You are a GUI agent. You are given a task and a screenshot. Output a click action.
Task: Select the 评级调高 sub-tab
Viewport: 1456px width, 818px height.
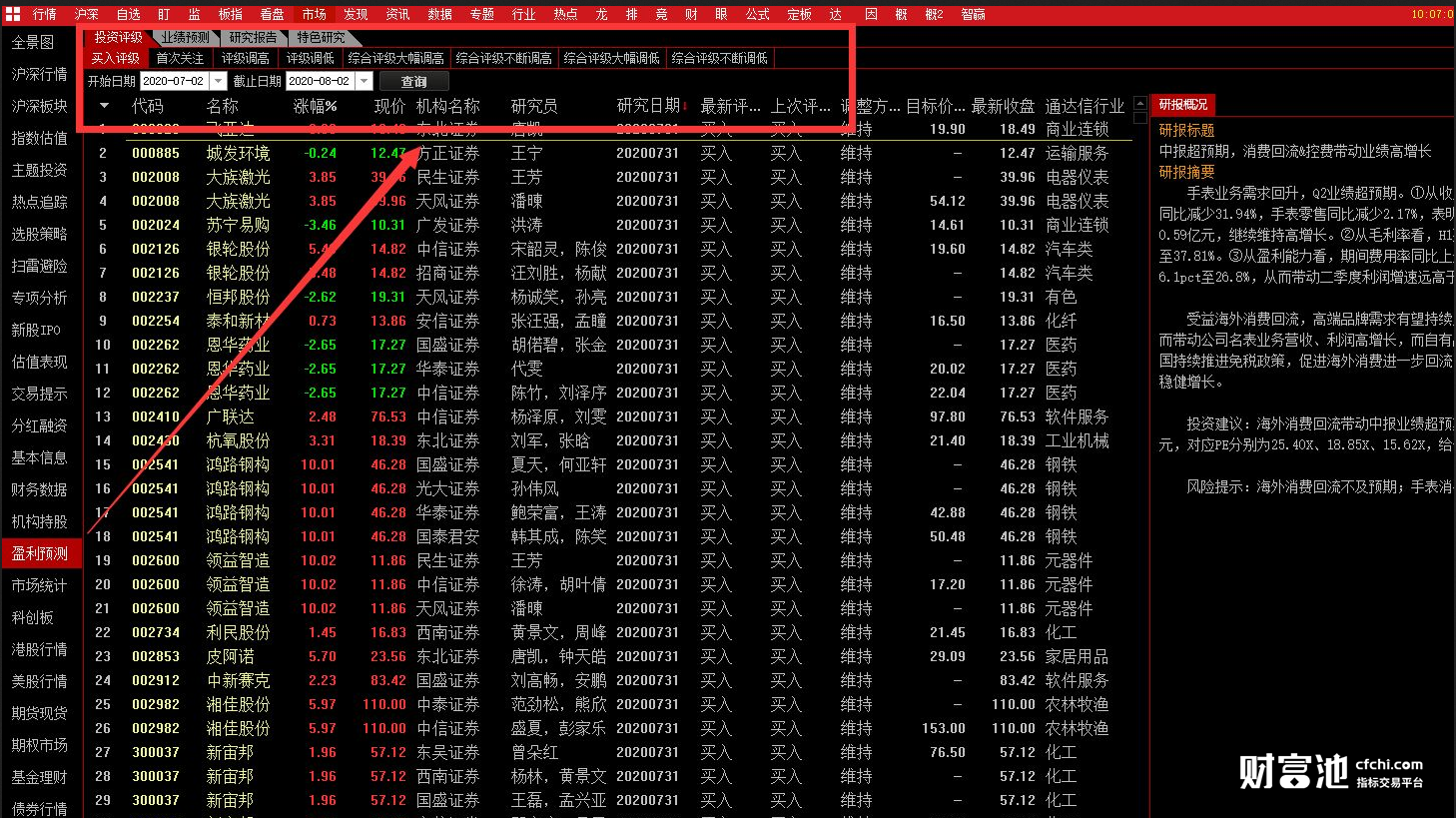coord(245,59)
